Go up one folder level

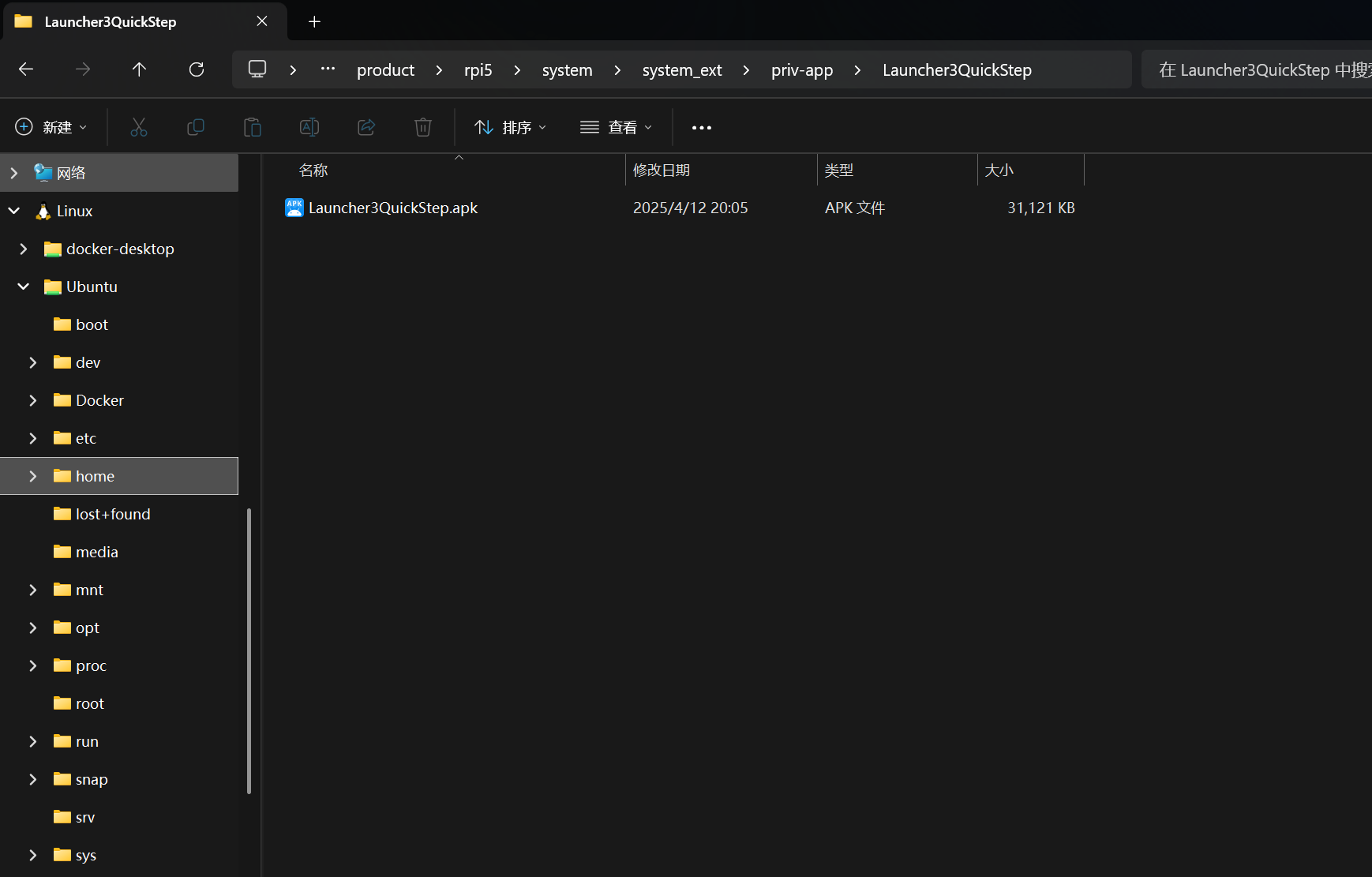coord(139,69)
